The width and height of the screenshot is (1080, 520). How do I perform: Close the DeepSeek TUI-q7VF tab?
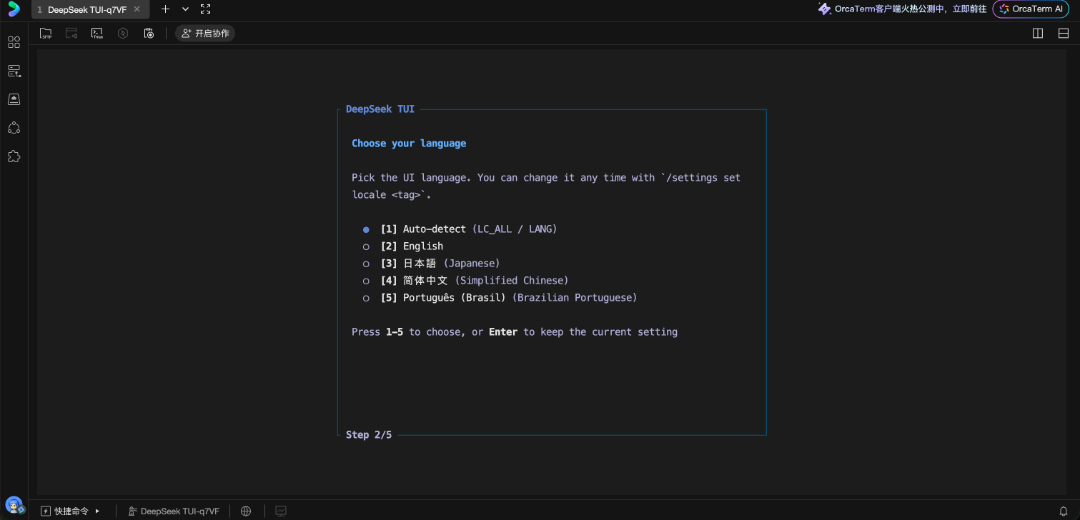[x=137, y=9]
